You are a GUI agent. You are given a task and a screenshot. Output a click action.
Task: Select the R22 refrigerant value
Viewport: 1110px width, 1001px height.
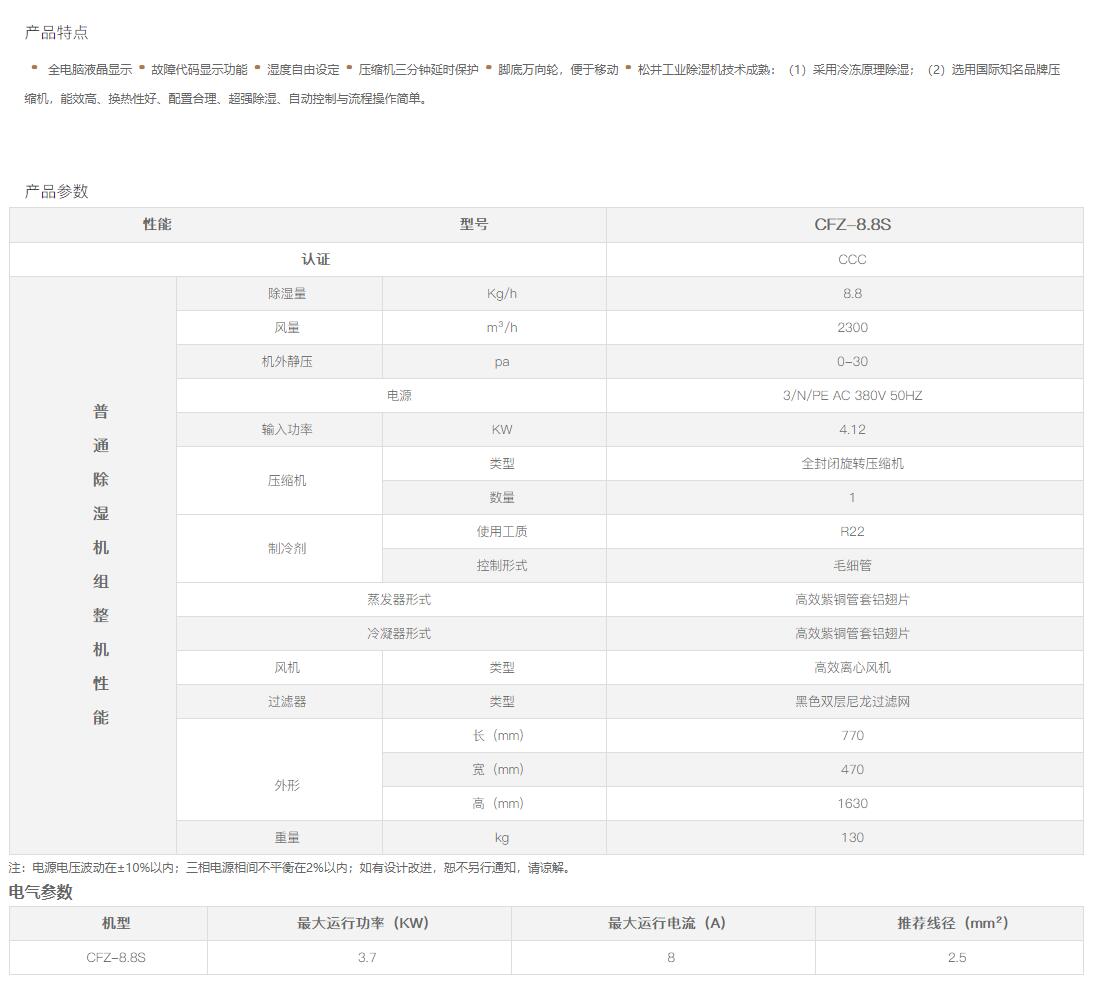point(852,531)
